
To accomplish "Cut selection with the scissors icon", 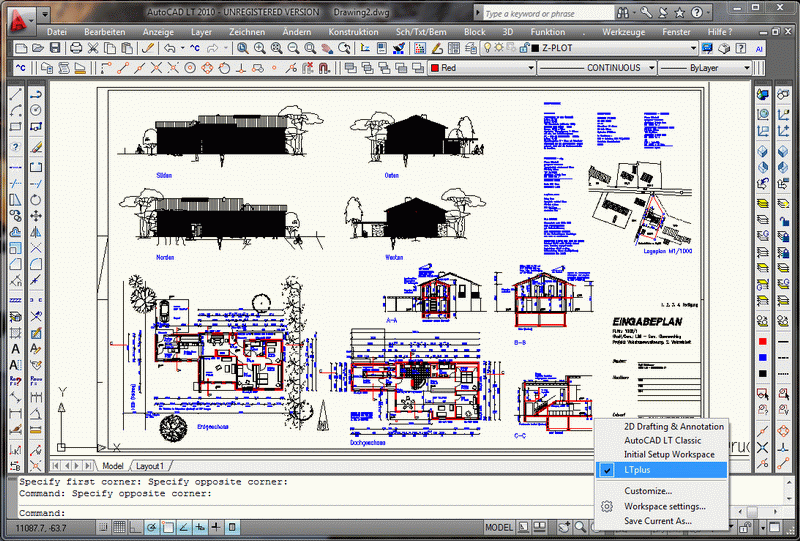I will pos(93,48).
